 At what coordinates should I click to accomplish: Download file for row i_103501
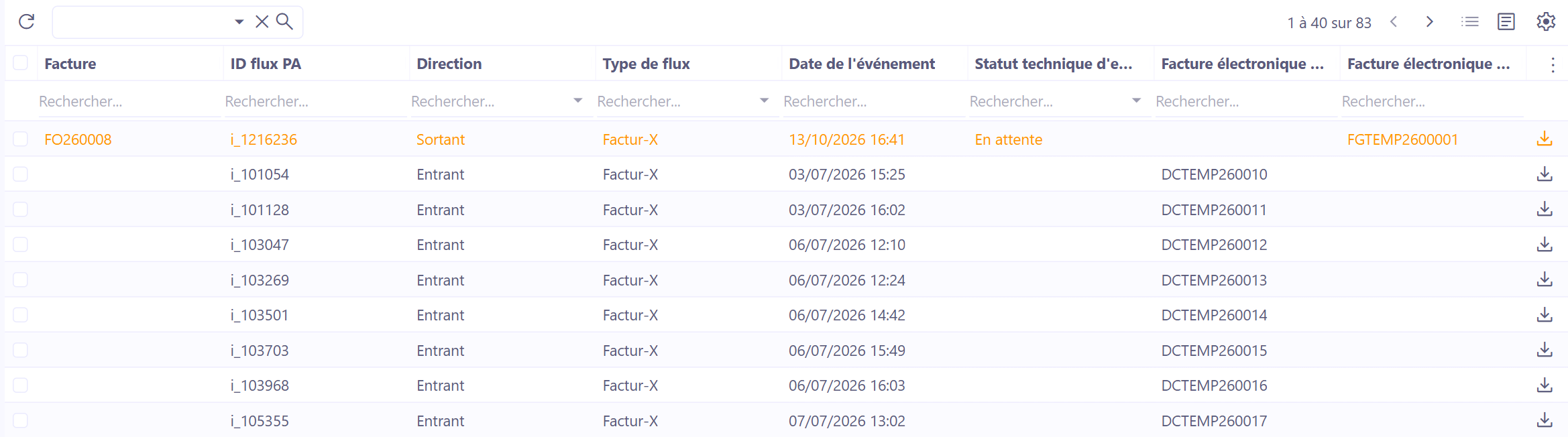pos(1545,315)
